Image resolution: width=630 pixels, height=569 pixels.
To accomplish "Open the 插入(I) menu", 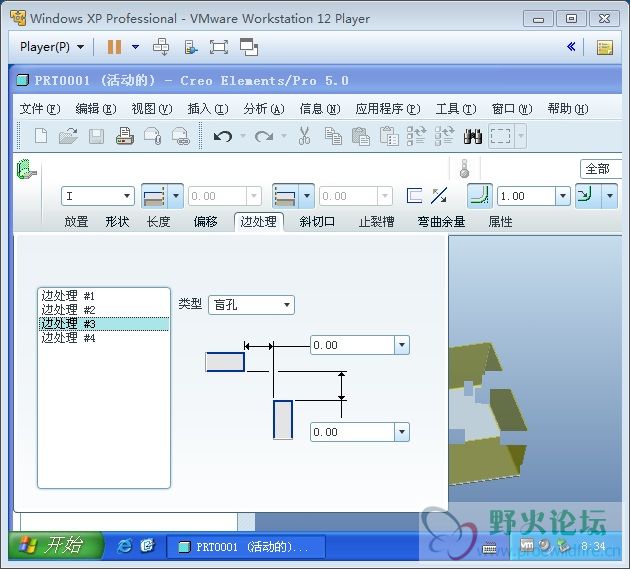I will click(208, 108).
